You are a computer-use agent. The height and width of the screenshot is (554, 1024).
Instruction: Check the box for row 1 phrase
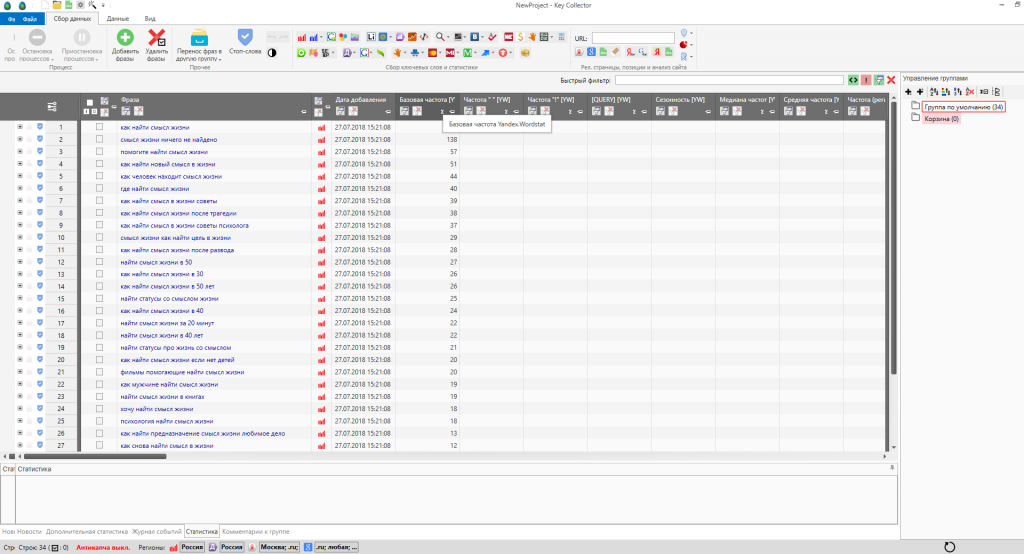[x=99, y=128]
